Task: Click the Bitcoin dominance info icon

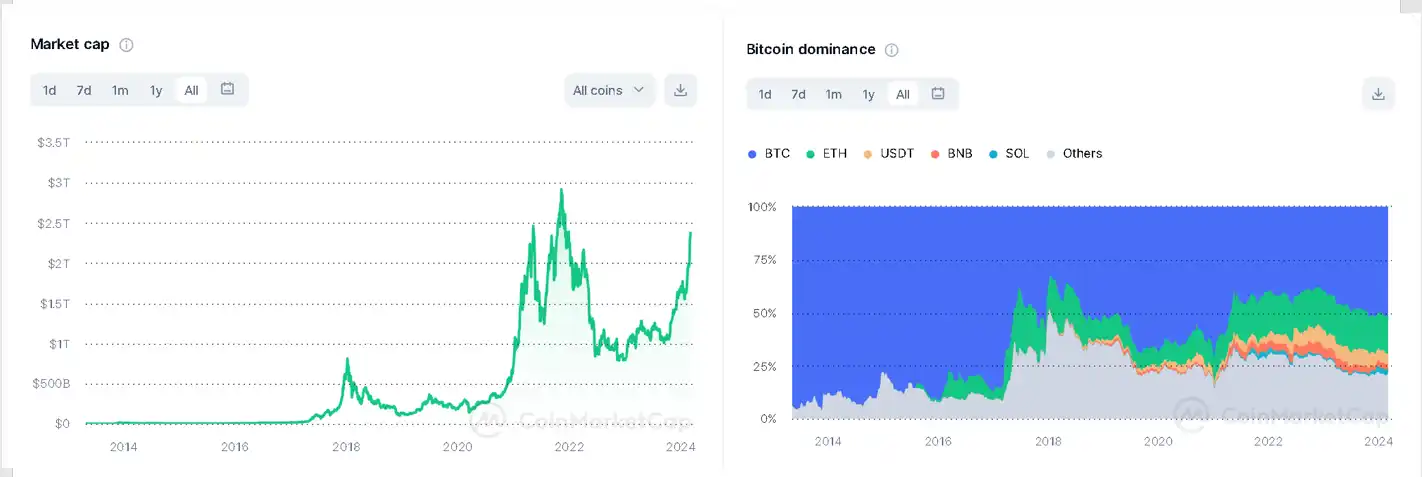Action: coord(892,50)
